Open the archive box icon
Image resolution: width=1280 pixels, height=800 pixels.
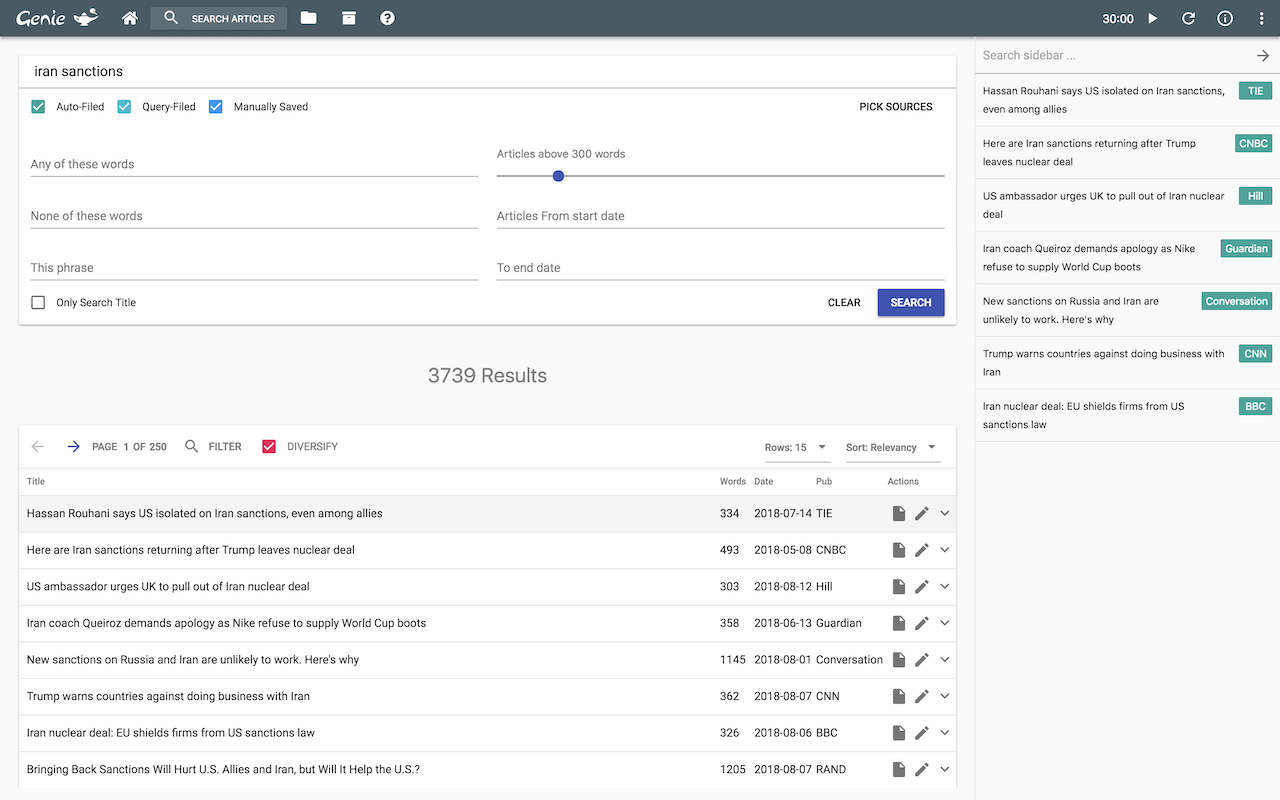pyautogui.click(x=348, y=18)
